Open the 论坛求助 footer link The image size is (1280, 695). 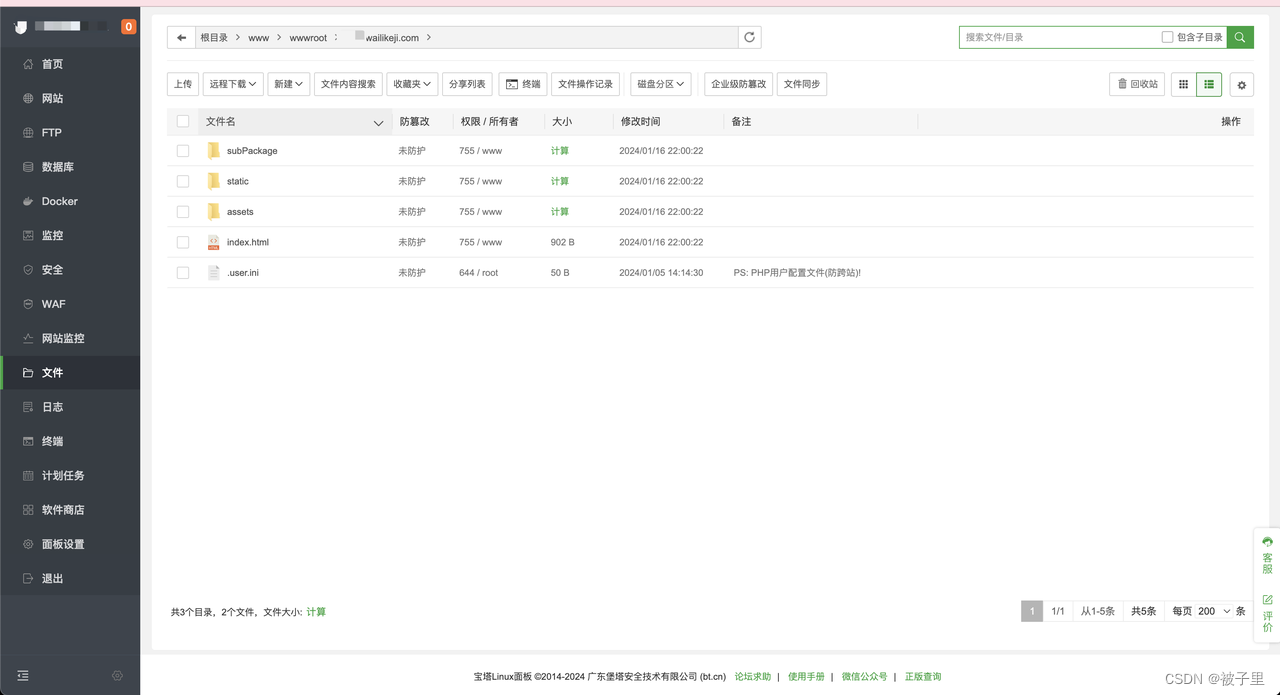coord(753,677)
